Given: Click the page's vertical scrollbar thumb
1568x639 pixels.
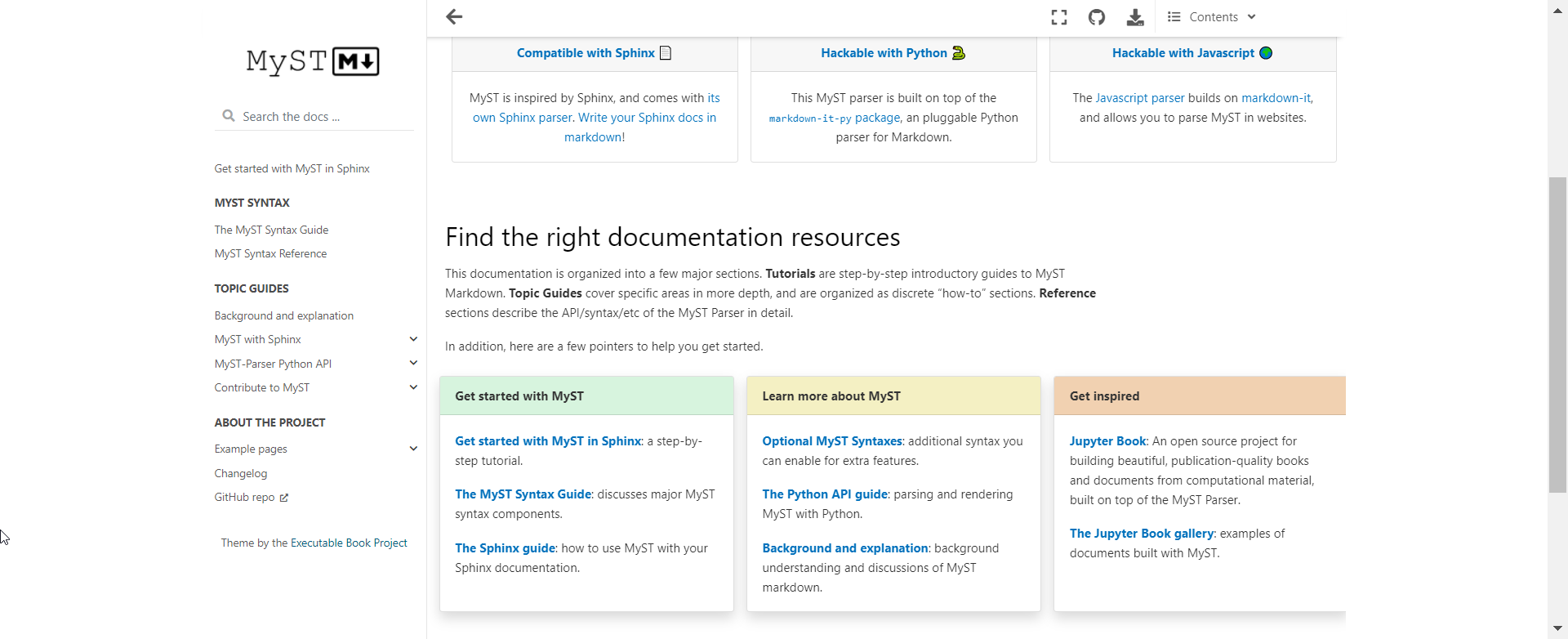Looking at the screenshot, I should point(1557,335).
